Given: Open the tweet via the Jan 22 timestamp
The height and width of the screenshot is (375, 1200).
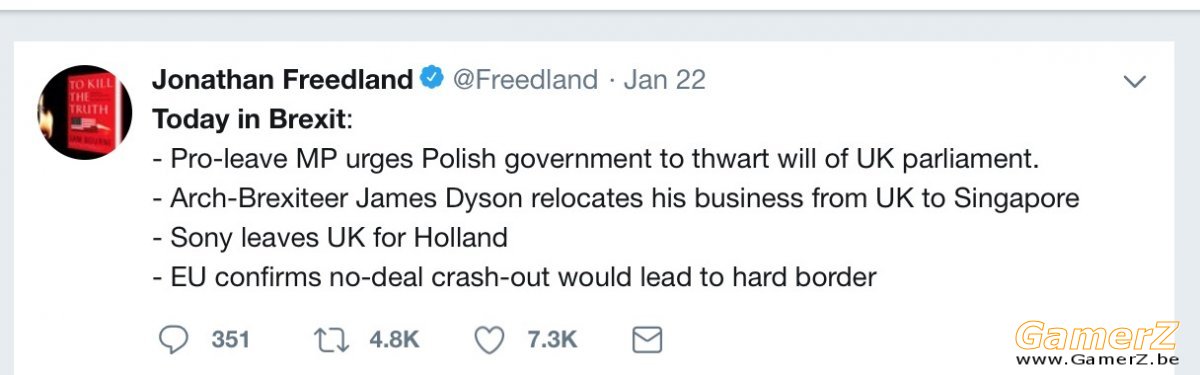Looking at the screenshot, I should pos(664,79).
